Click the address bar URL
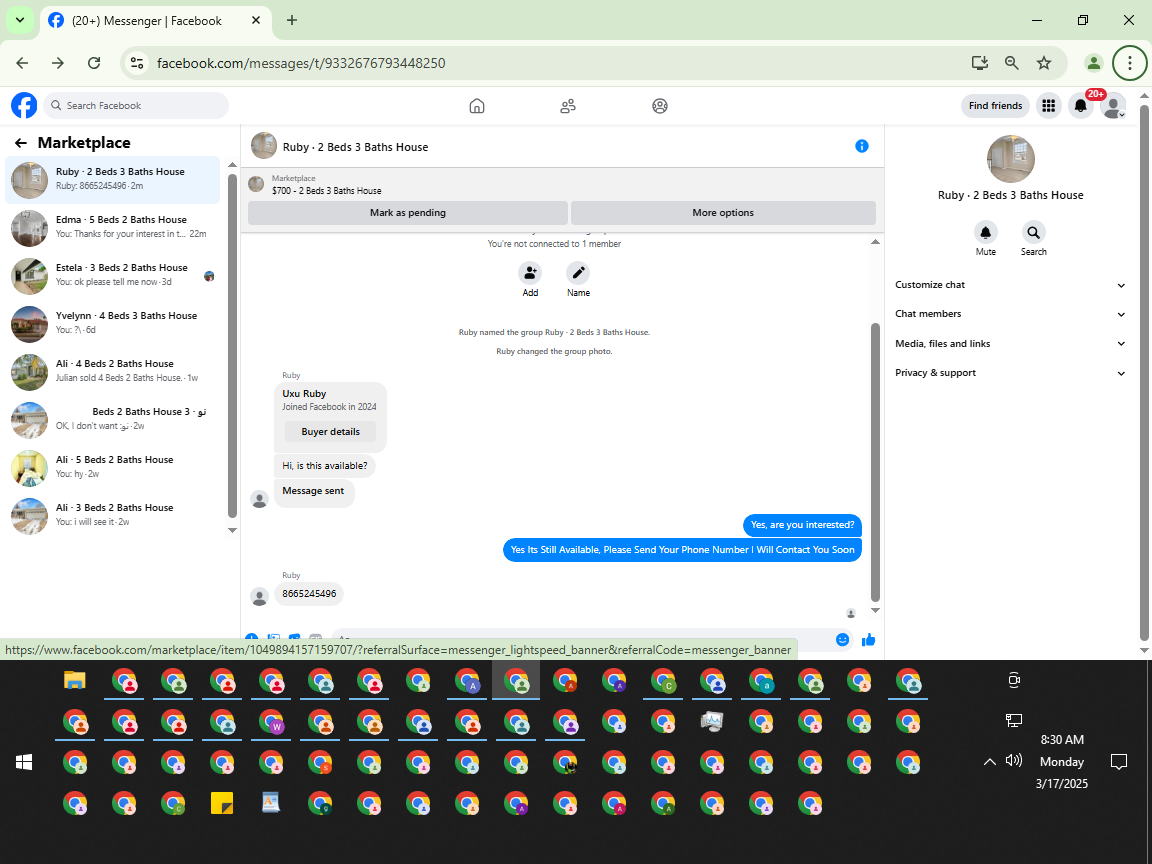Screen dimensions: 1152x864 pyautogui.click(x=301, y=63)
